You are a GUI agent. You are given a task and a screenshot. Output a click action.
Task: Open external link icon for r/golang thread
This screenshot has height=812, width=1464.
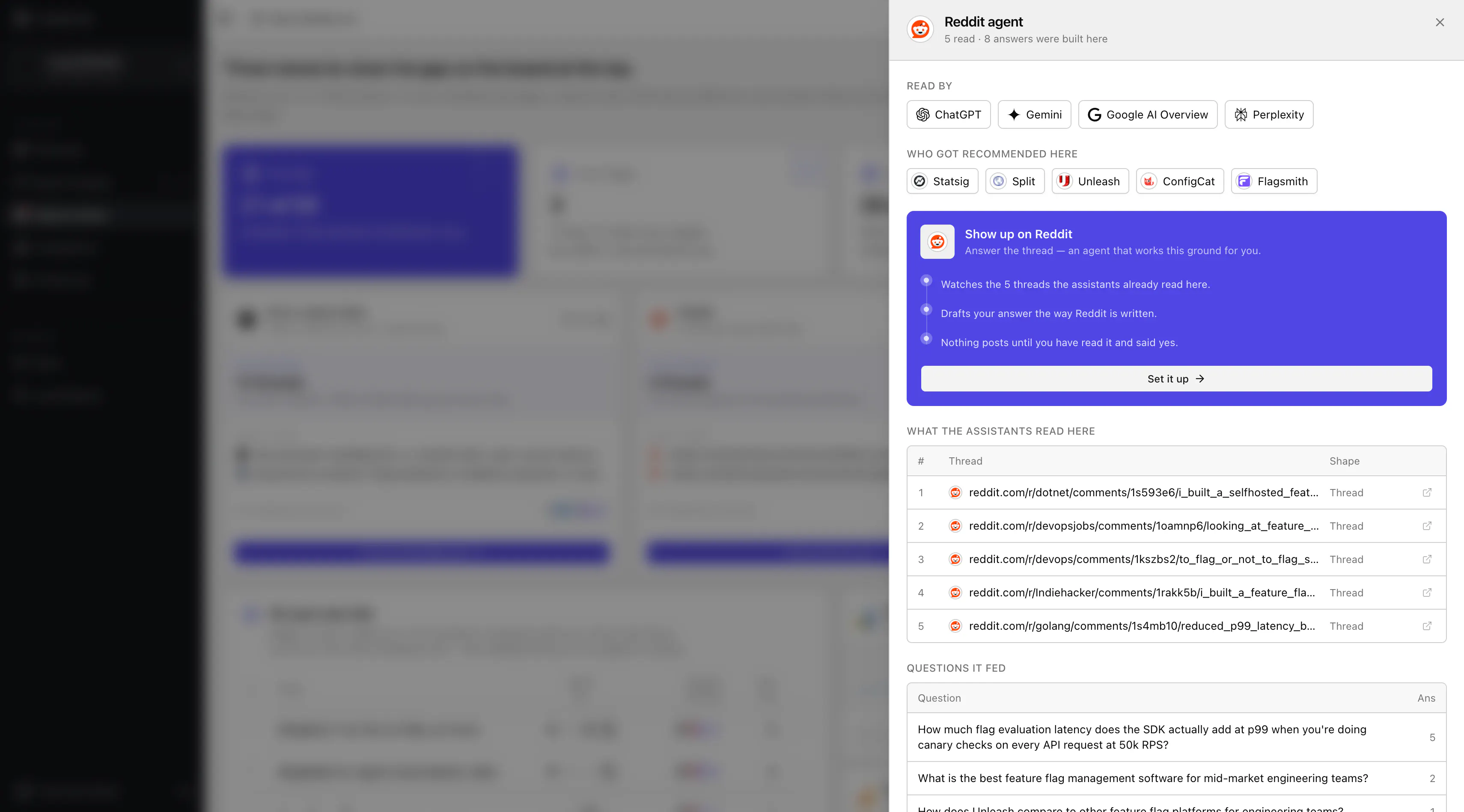coord(1426,626)
